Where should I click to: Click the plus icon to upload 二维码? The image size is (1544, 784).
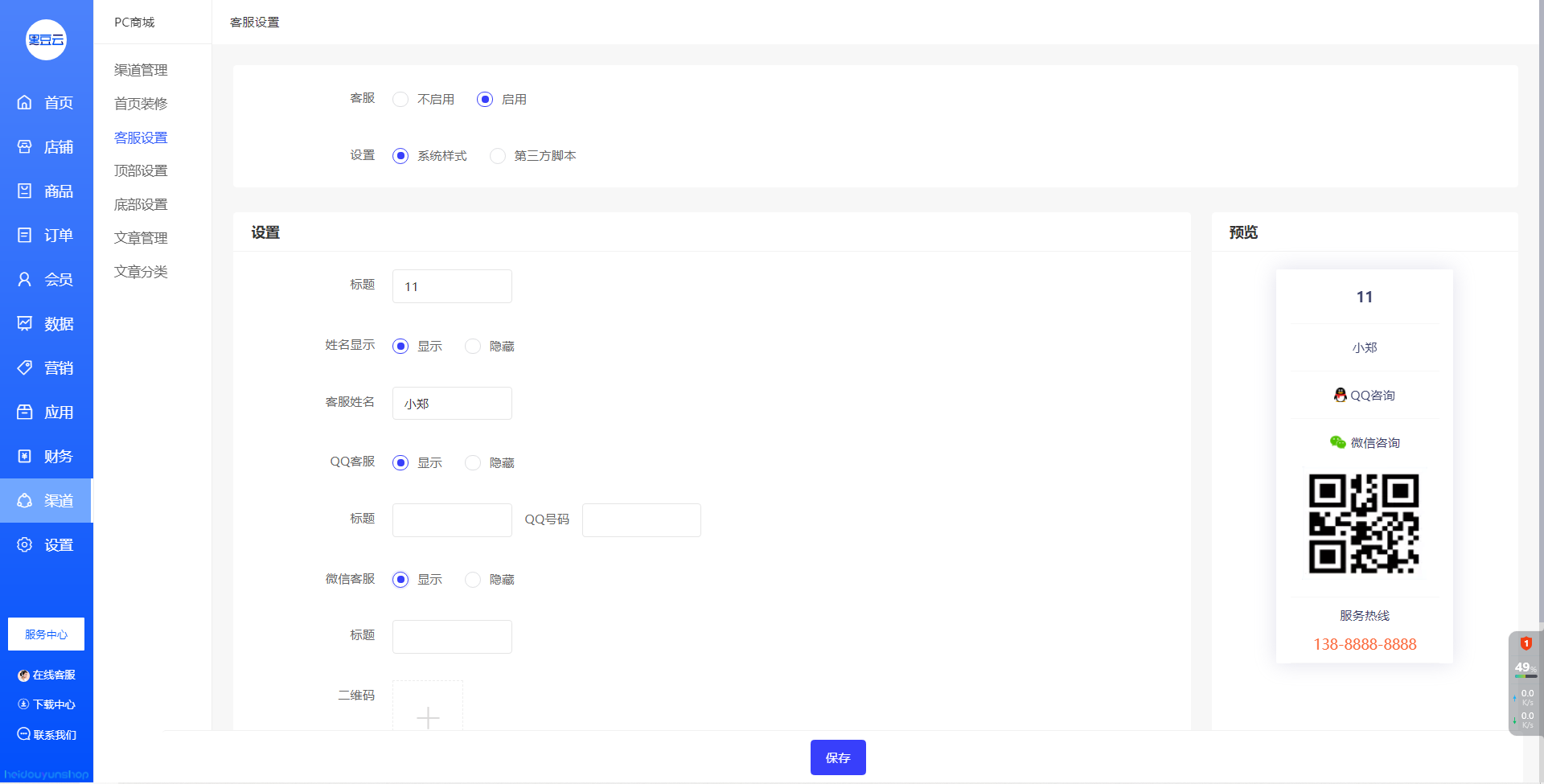pos(428,716)
